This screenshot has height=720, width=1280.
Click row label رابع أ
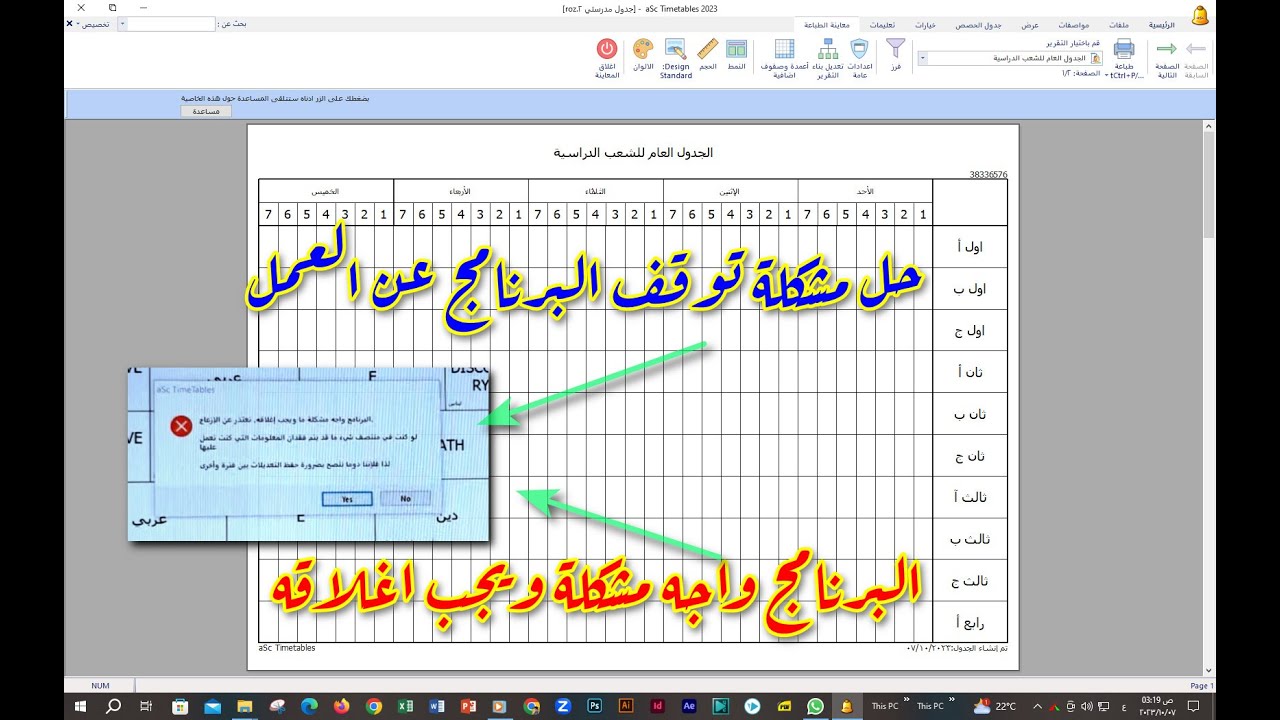[970, 623]
